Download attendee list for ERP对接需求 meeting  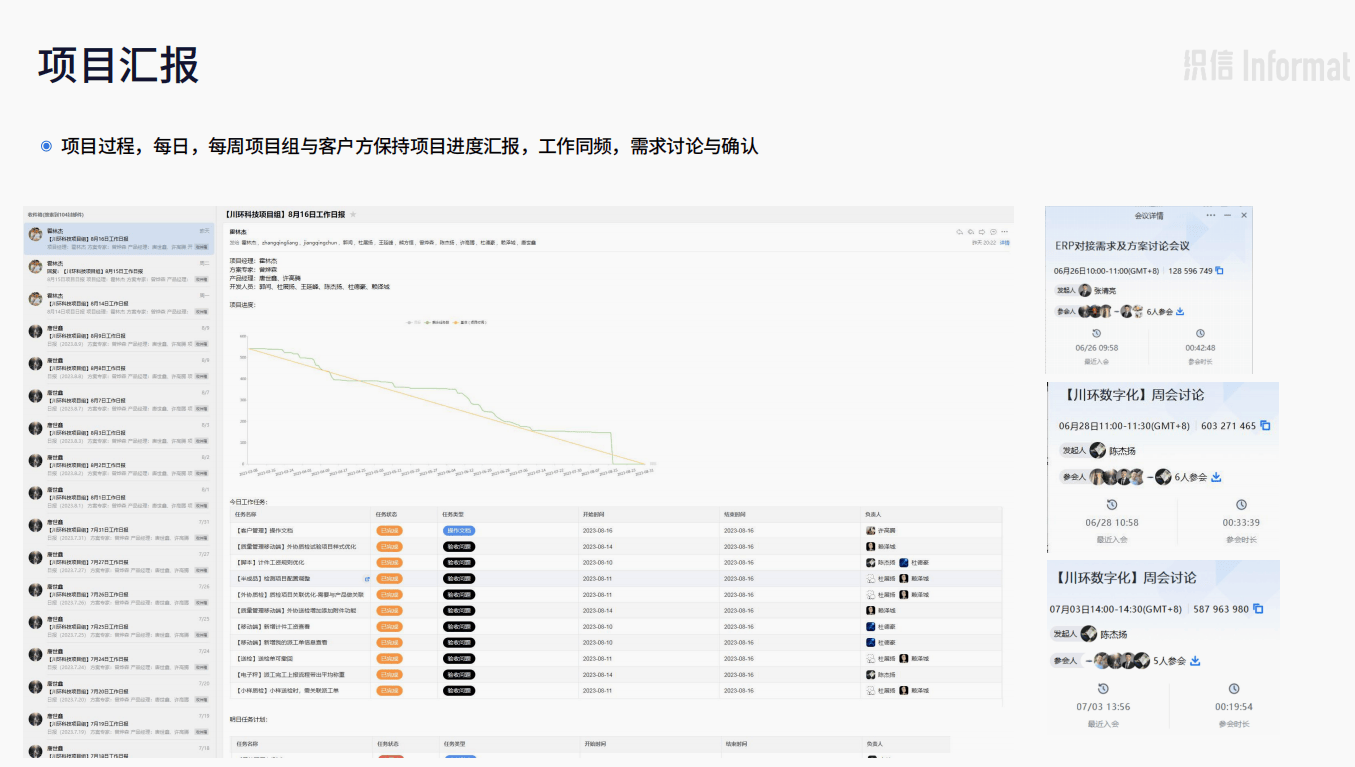[1180, 311]
